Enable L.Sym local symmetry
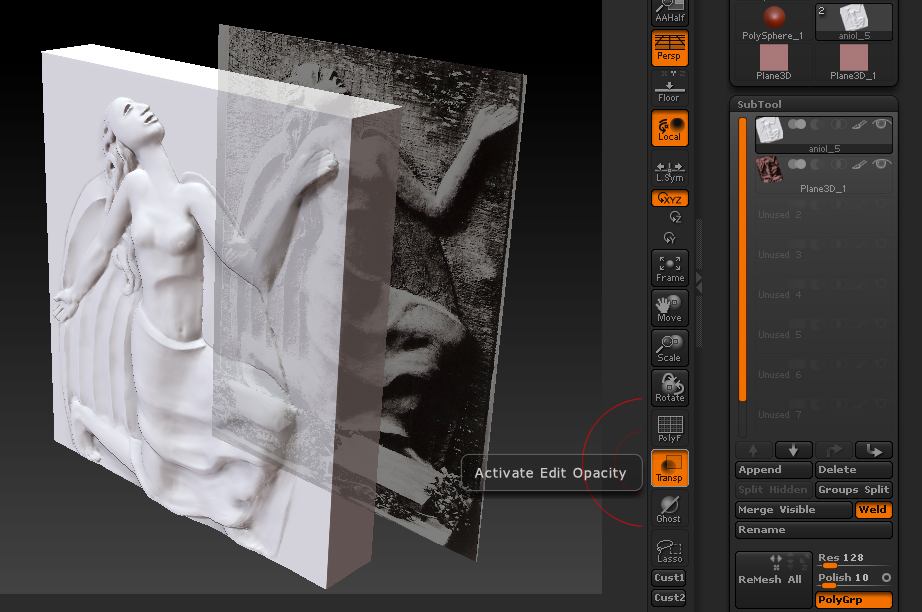The width and height of the screenshot is (922, 612). pos(669,171)
